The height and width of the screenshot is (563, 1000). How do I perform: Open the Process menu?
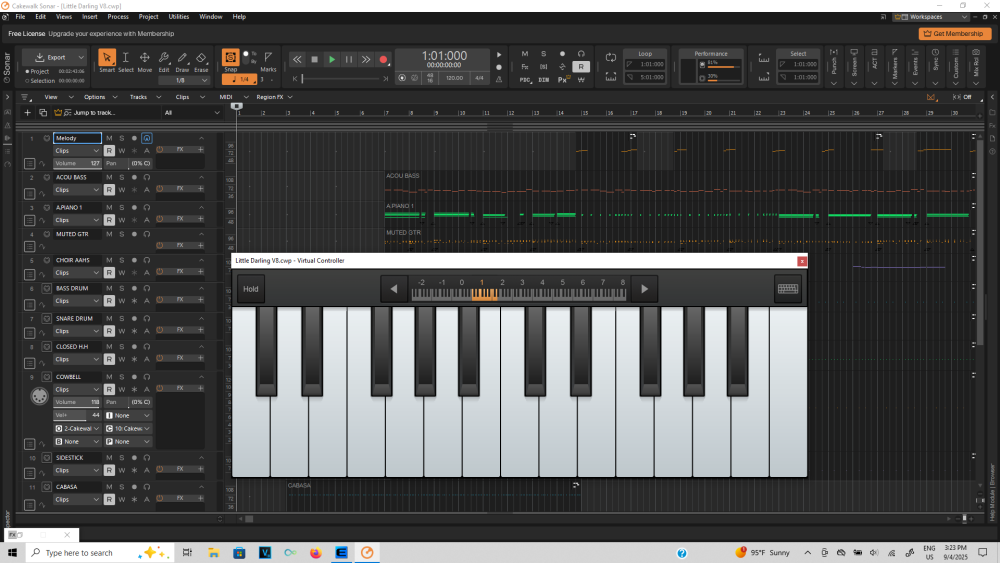pos(118,17)
